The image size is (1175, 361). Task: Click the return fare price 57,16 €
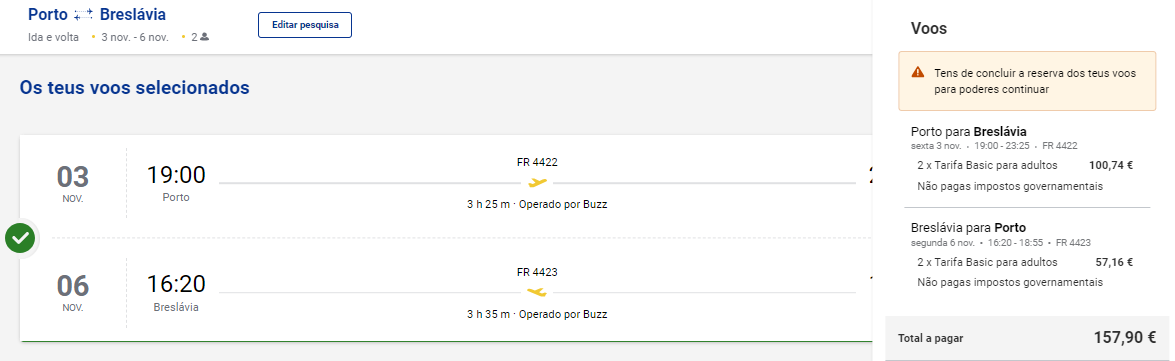click(x=1114, y=262)
